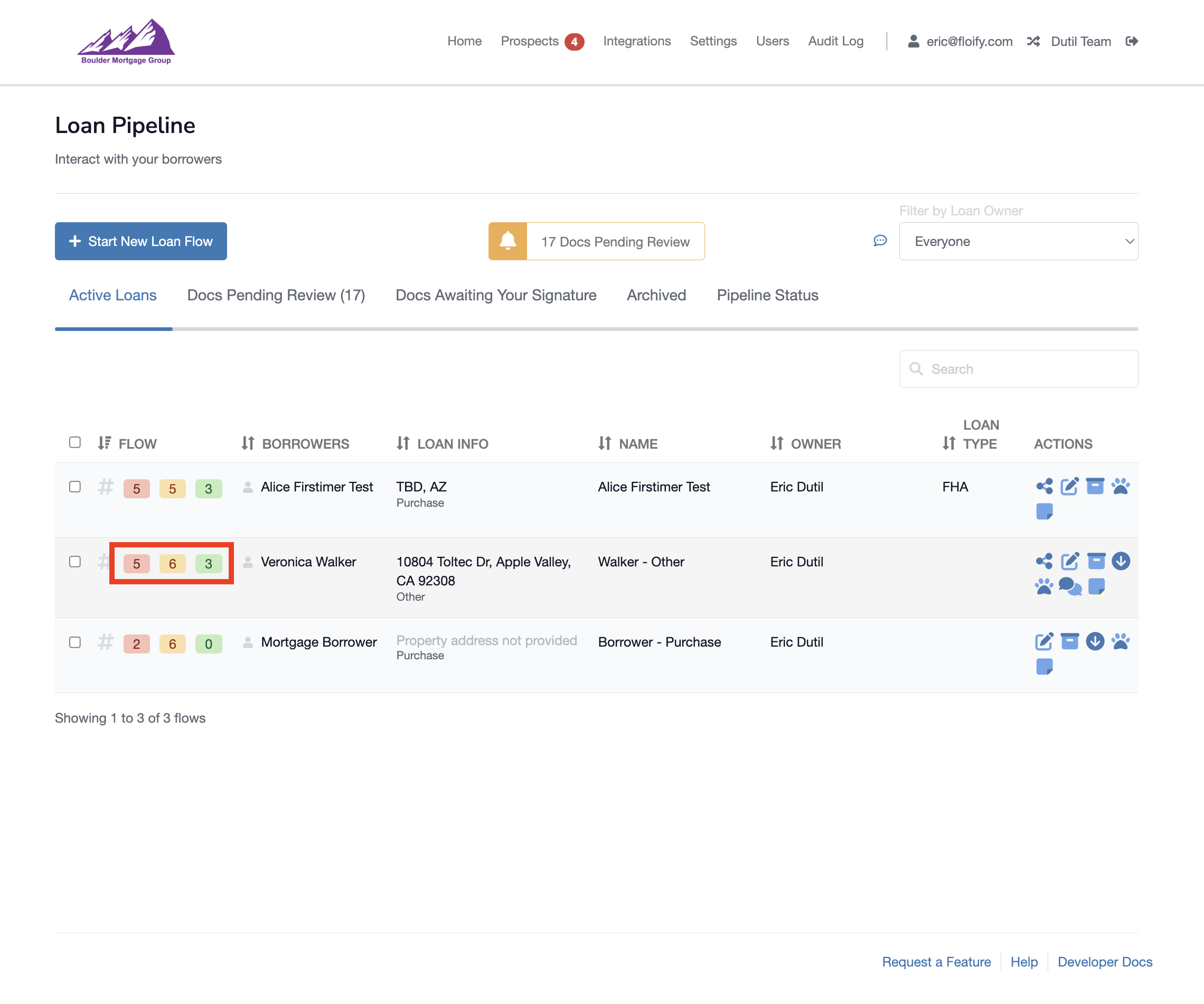Click Start New Loan Flow button
Viewport: 1204px width, 1004px height.
[x=140, y=241]
